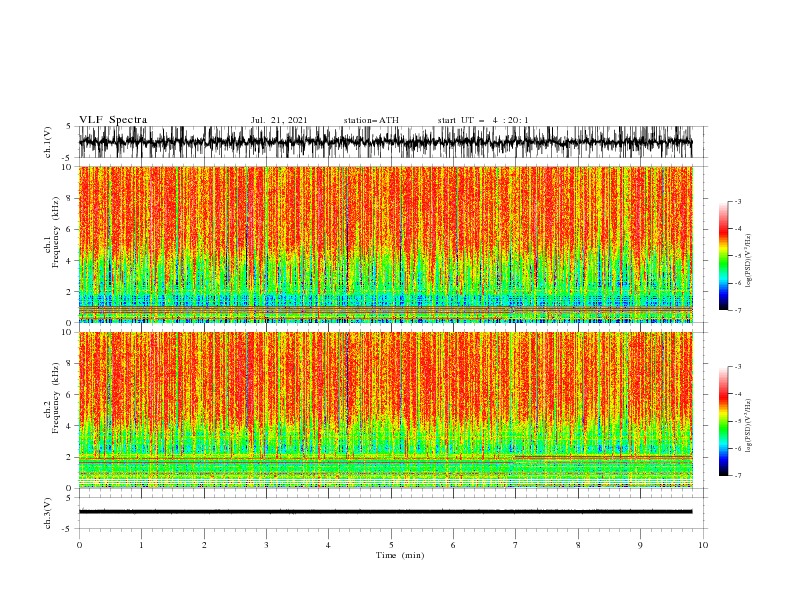Click the ch.3 waveform trace panel
The image size is (792, 612).
[392, 513]
